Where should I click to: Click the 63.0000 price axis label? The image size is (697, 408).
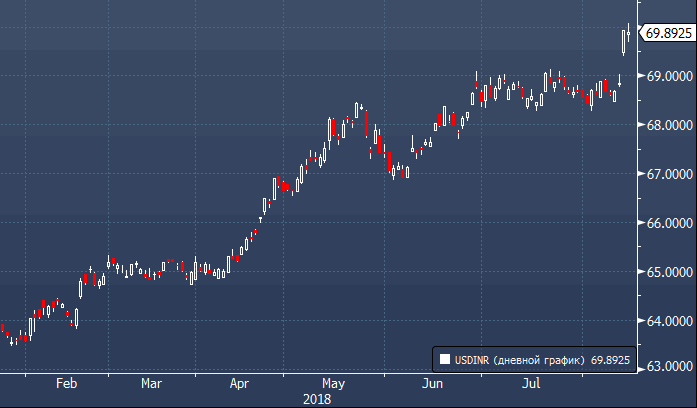tap(669, 366)
